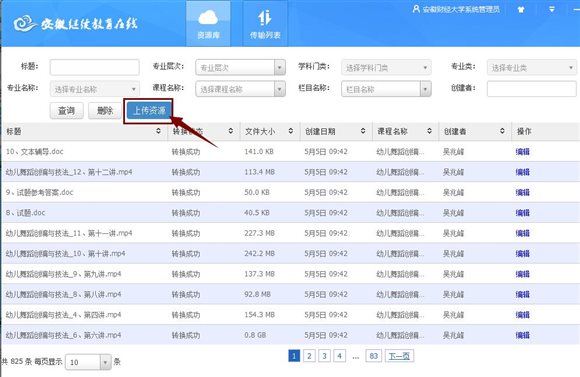This screenshot has height=377, width=580.
Task: Sort by 创建日期 column arrows
Action: pyautogui.click(x=363, y=131)
